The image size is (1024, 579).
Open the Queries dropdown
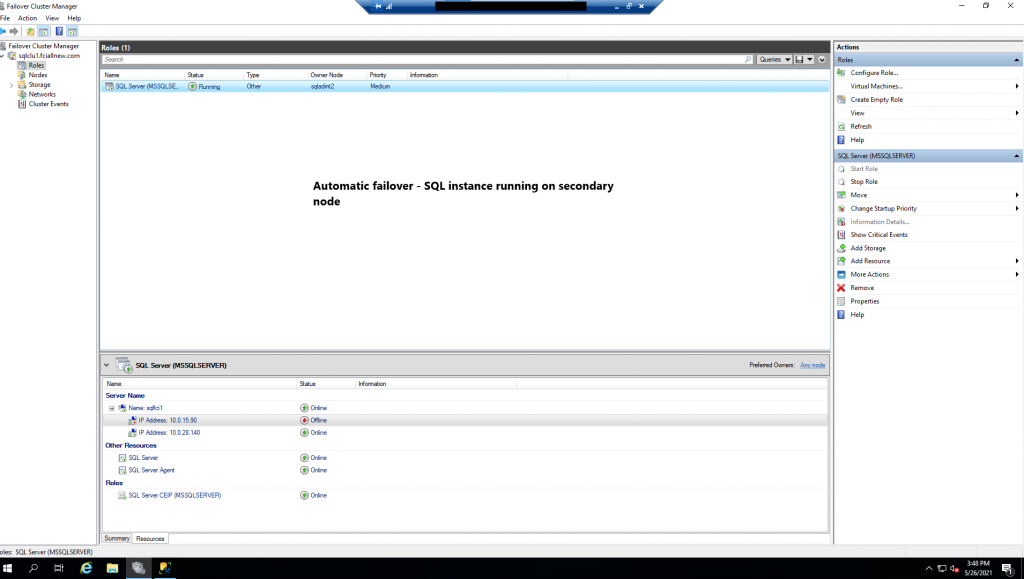(776, 59)
